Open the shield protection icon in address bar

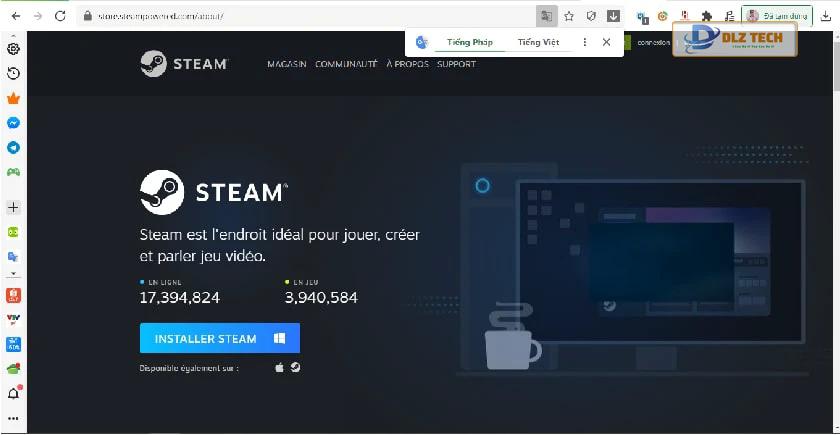coord(591,16)
